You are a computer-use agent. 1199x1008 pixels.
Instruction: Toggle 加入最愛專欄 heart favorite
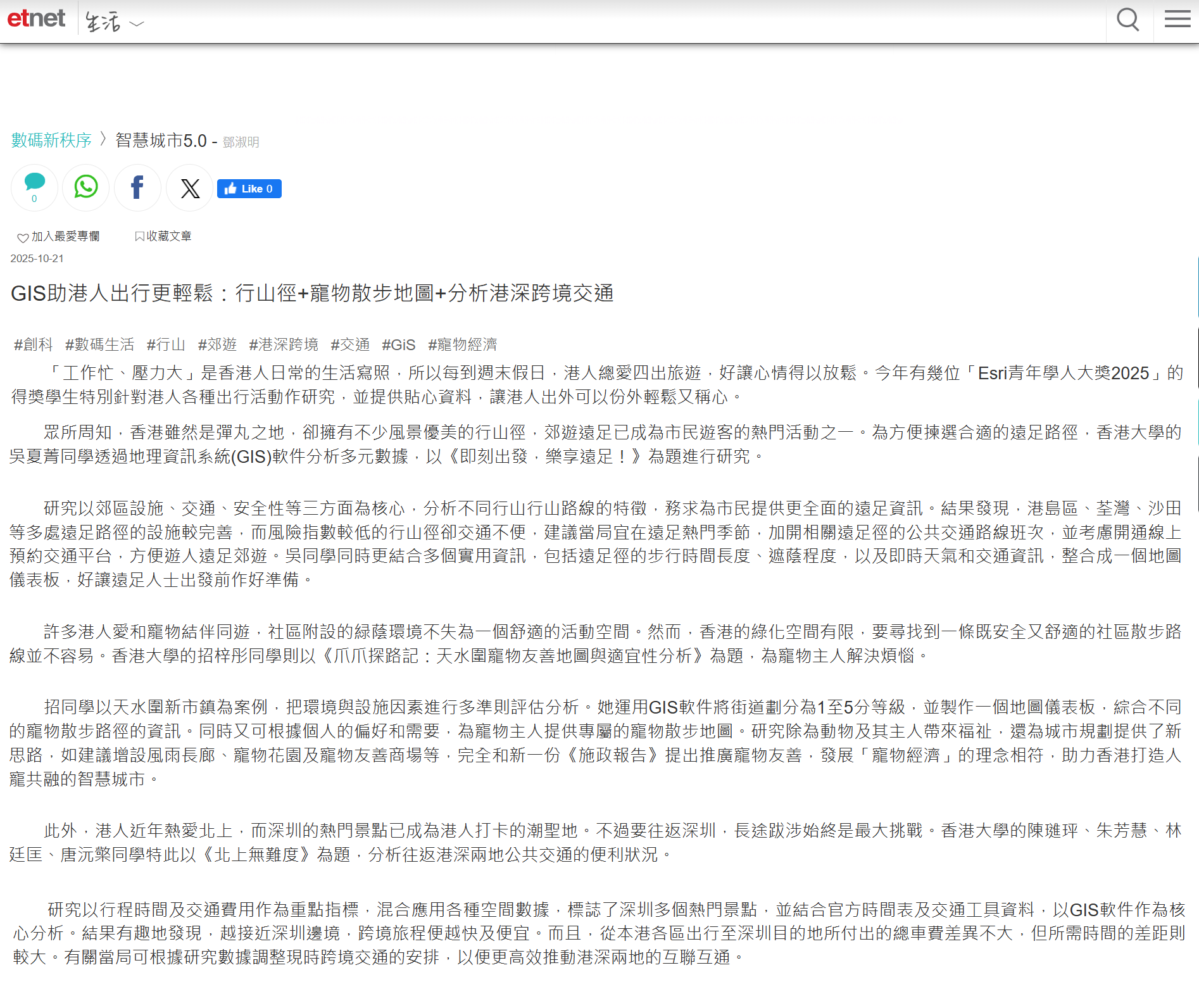[58, 237]
